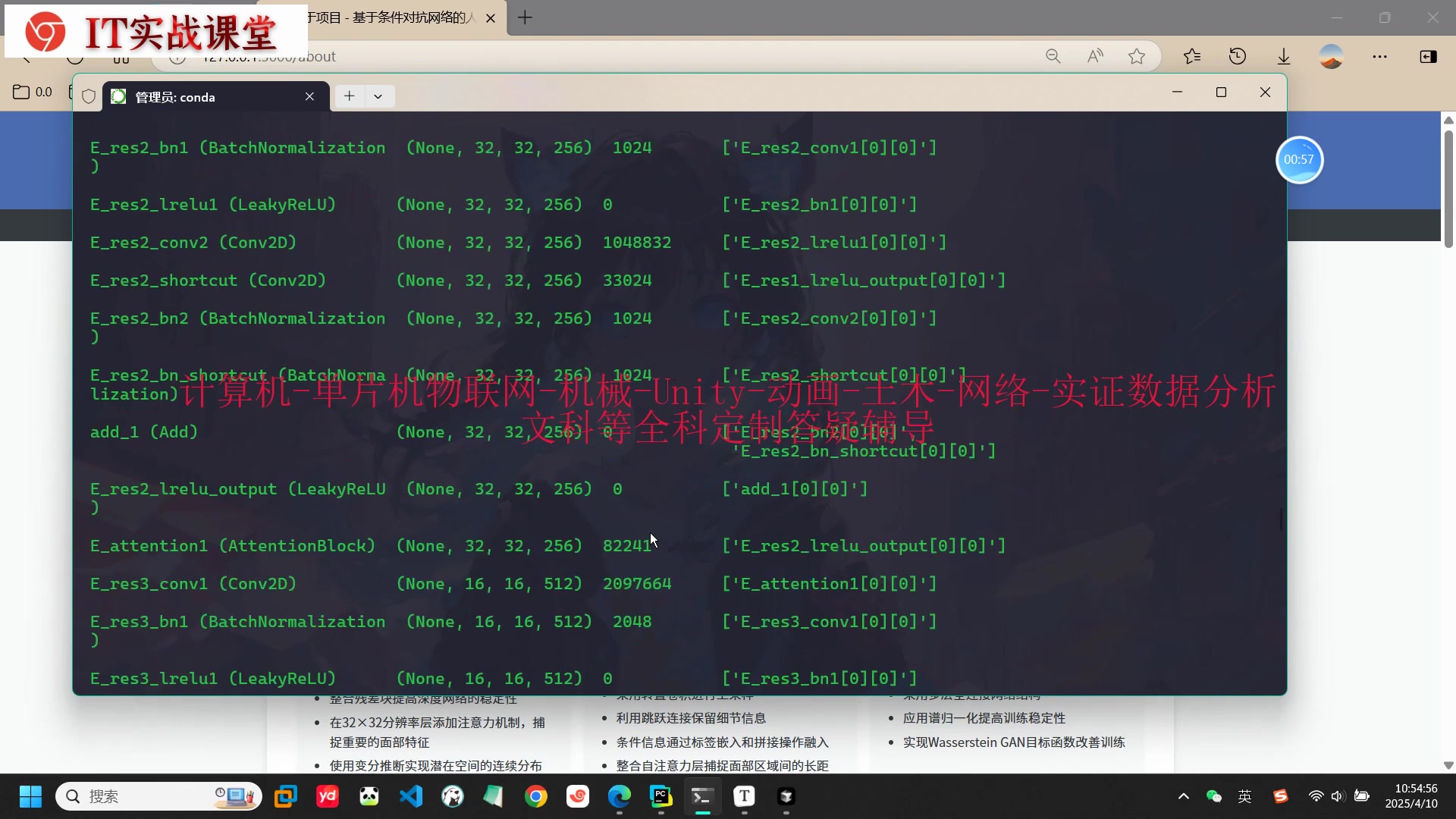Expand terminal profile dropdown chevron

378,96
